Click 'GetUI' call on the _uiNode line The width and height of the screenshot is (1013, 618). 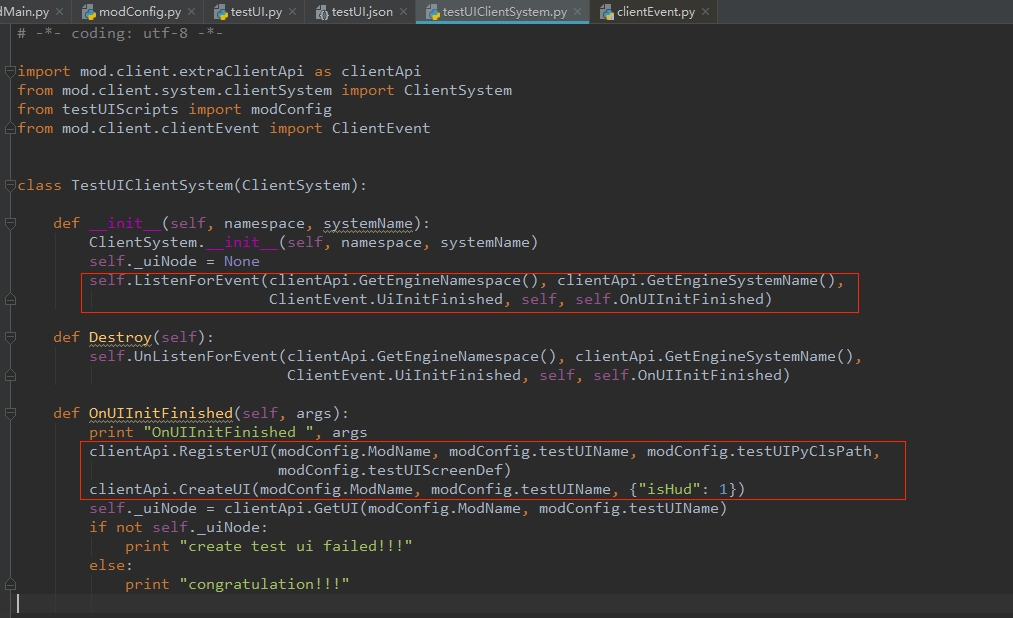(x=336, y=508)
